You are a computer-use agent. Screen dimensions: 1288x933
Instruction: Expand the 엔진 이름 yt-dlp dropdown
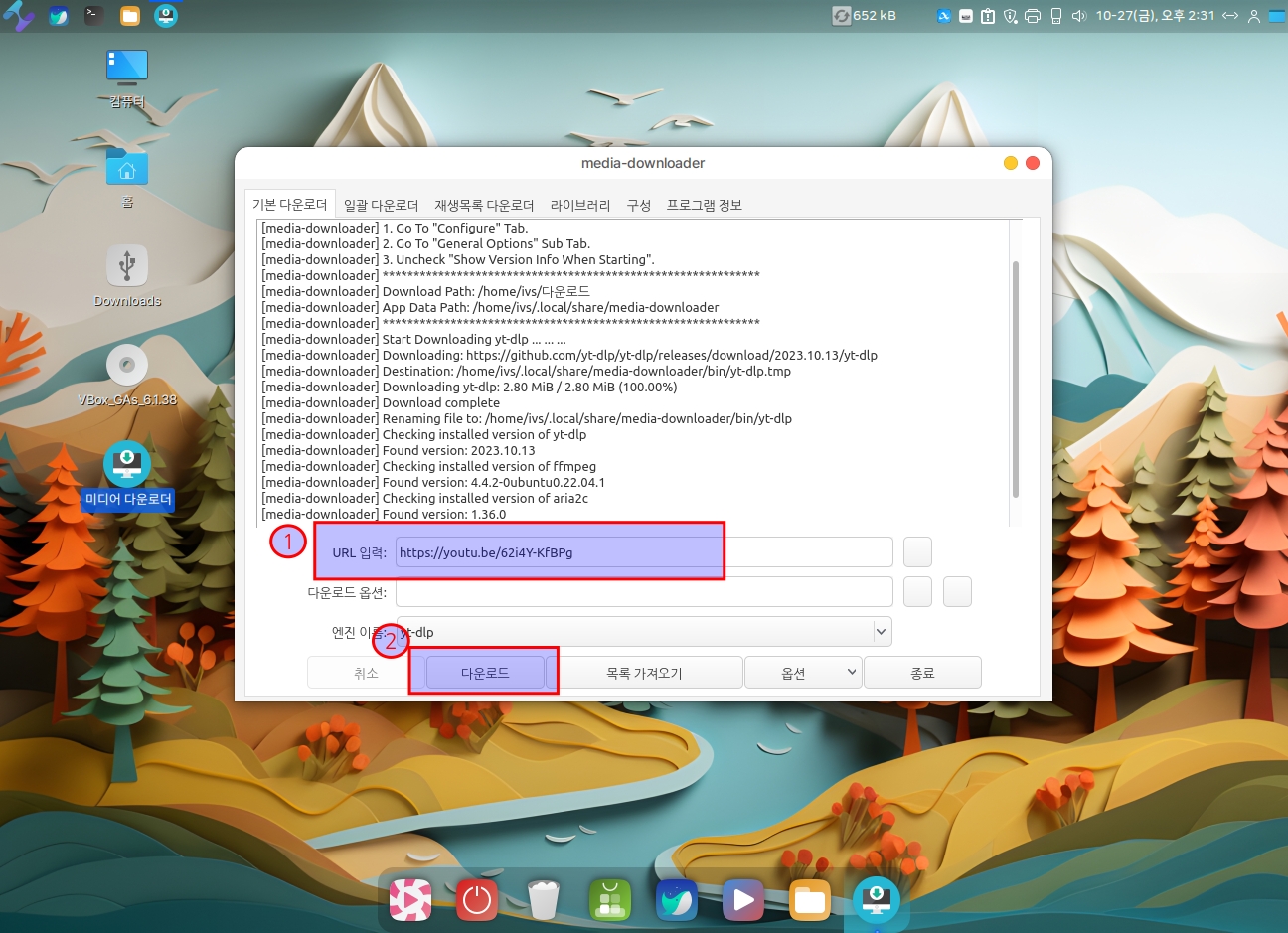881,632
